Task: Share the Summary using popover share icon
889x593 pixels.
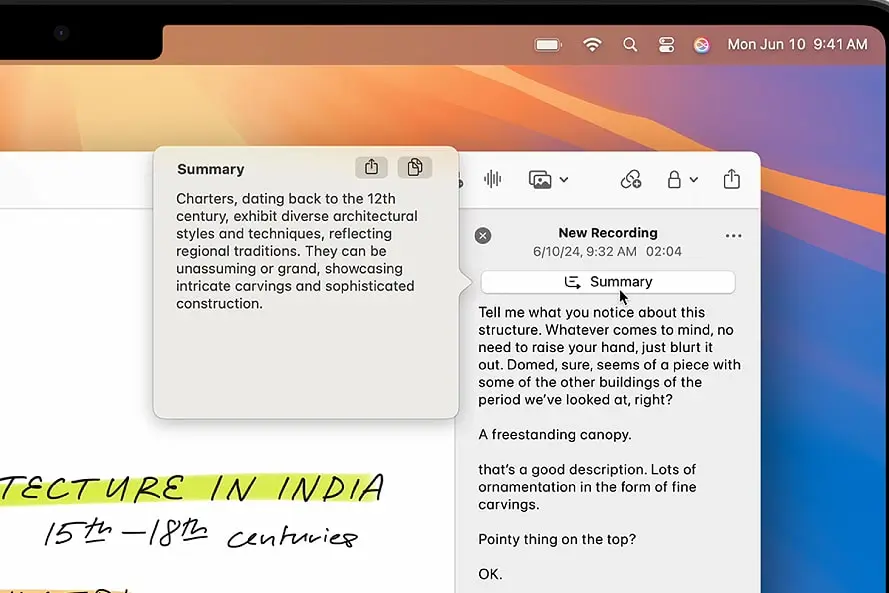Action: [371, 167]
